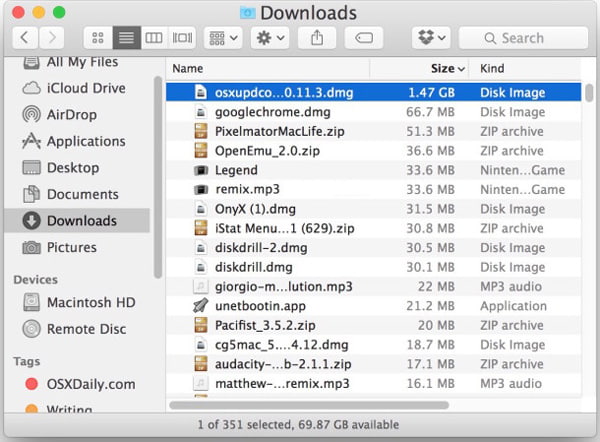Switch to icon view in toolbar

[x=99, y=38]
